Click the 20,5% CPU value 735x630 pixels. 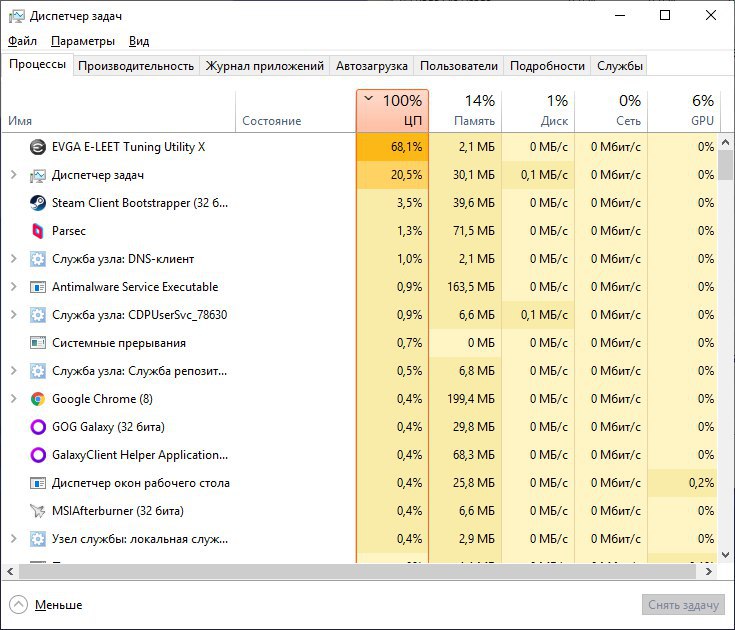[x=406, y=175]
